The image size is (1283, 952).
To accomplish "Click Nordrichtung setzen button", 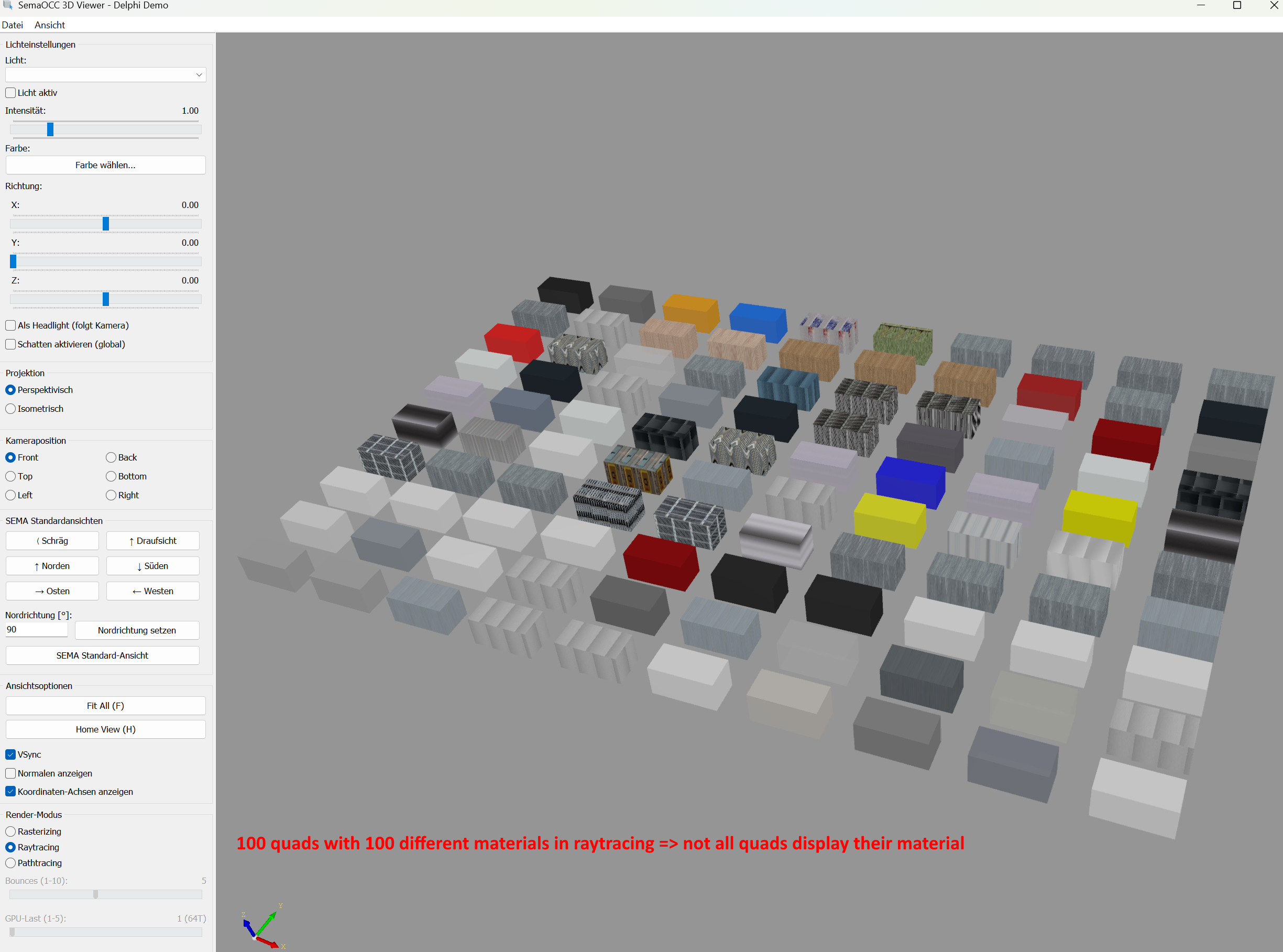I will coord(137,630).
